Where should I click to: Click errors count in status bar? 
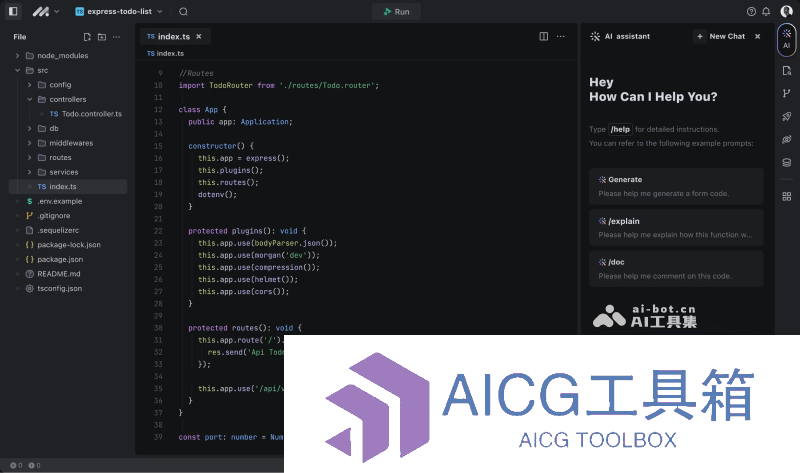[x=16, y=465]
